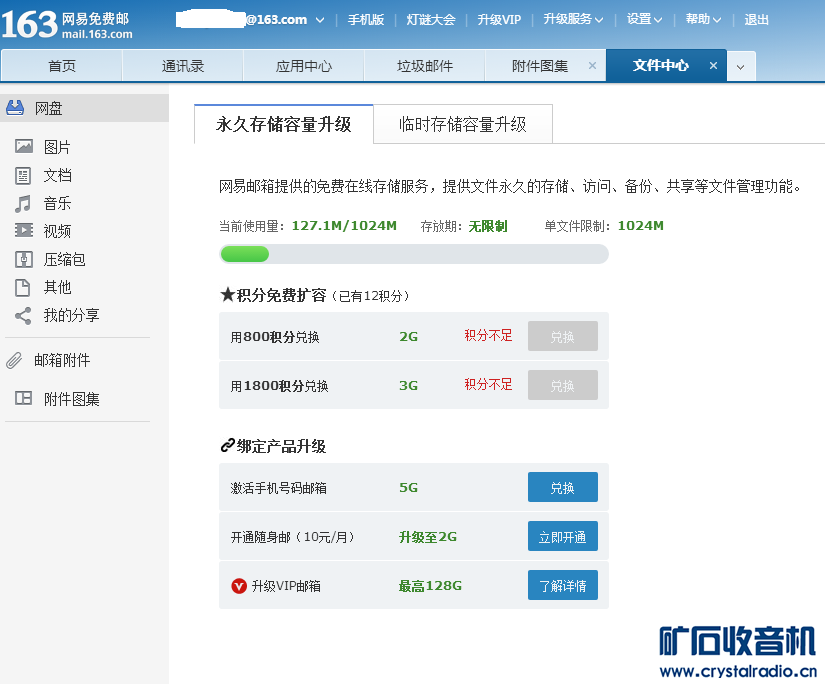The image size is (825, 684).
Task: Click the 音乐 music note icon
Action: pos(23,203)
